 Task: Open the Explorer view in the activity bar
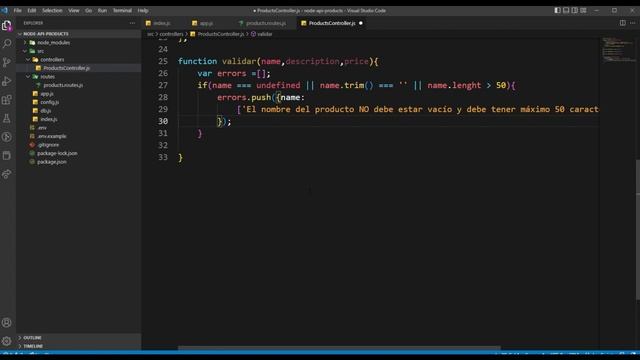coord(7,26)
